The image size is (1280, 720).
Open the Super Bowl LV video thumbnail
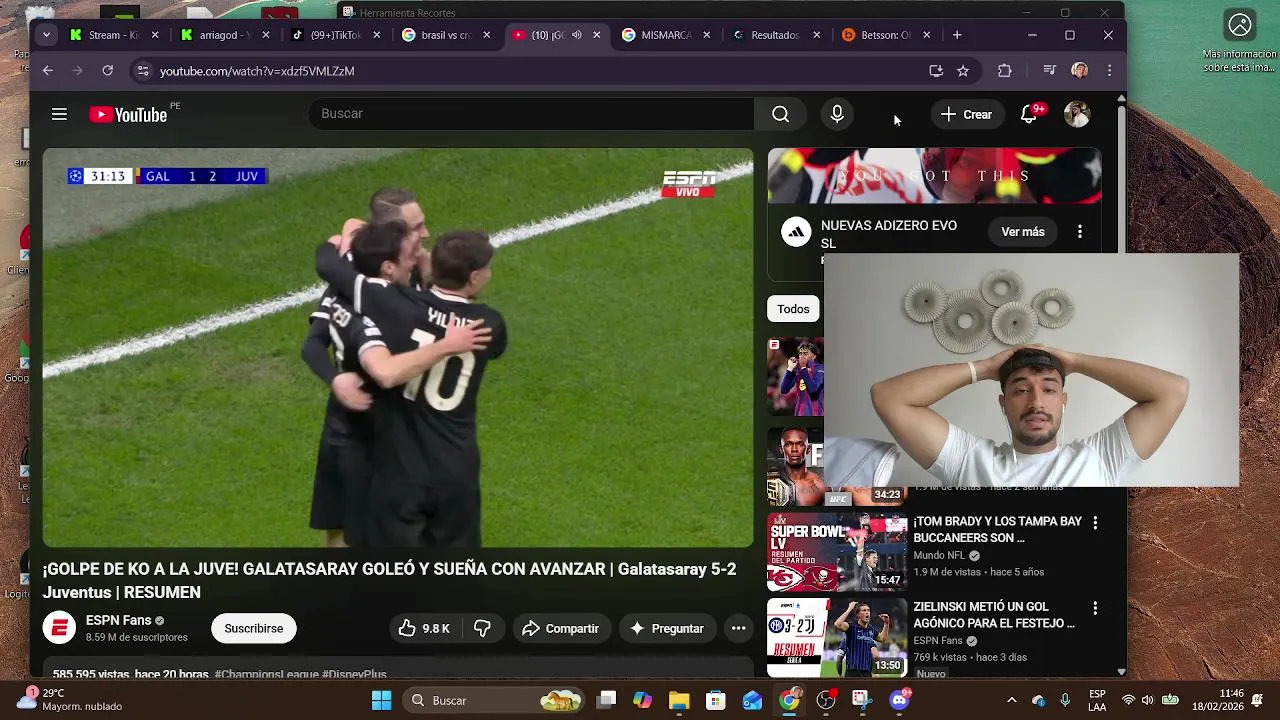click(836, 552)
